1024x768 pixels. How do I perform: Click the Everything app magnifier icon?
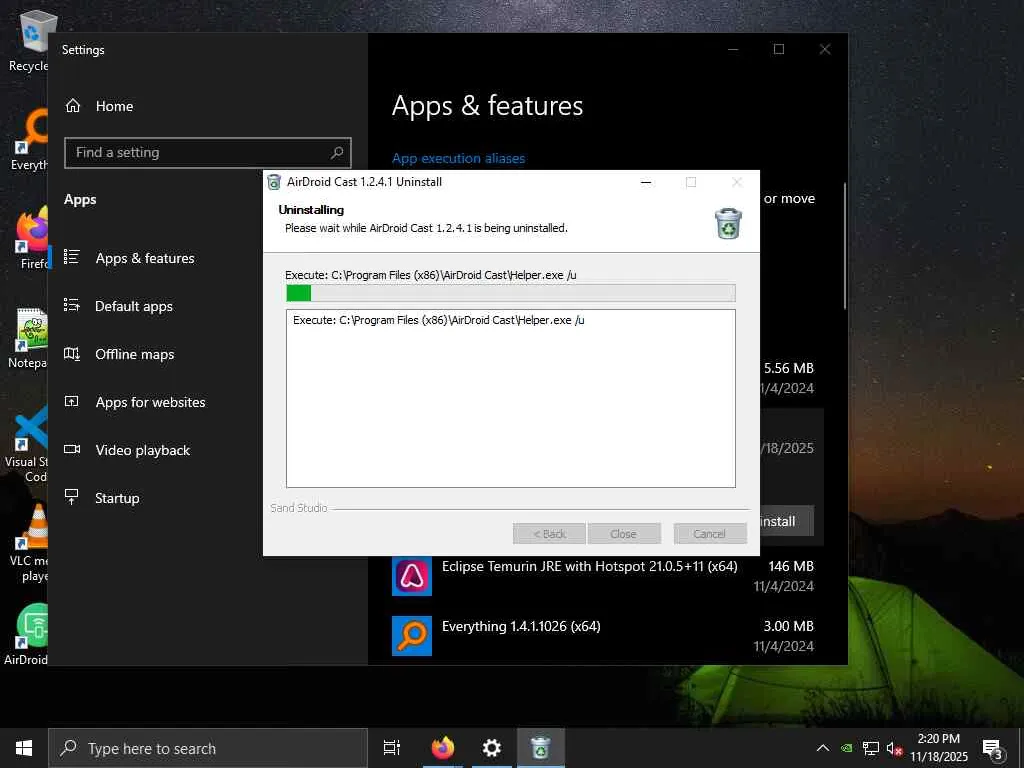click(412, 635)
